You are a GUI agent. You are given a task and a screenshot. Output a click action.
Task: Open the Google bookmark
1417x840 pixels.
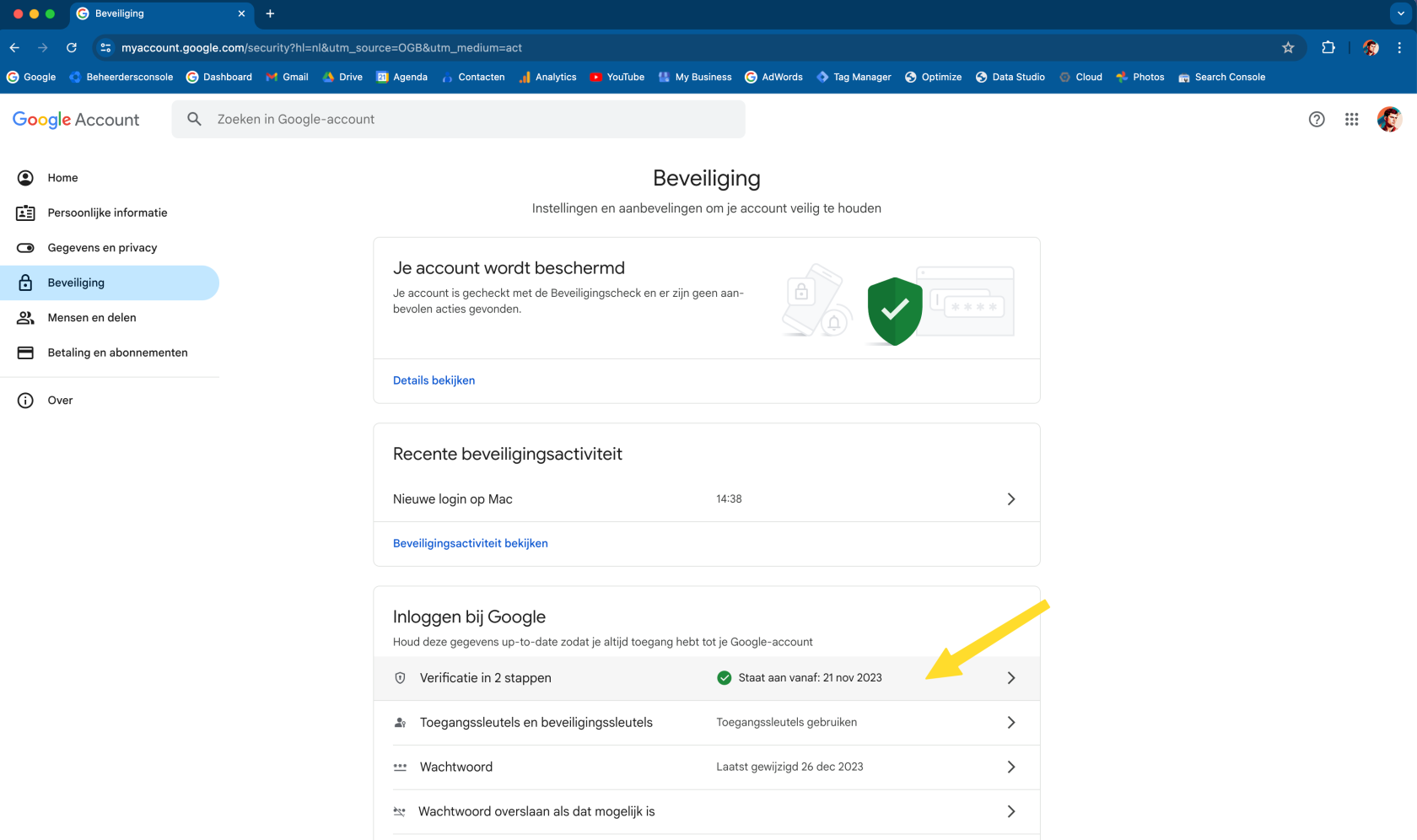31,77
